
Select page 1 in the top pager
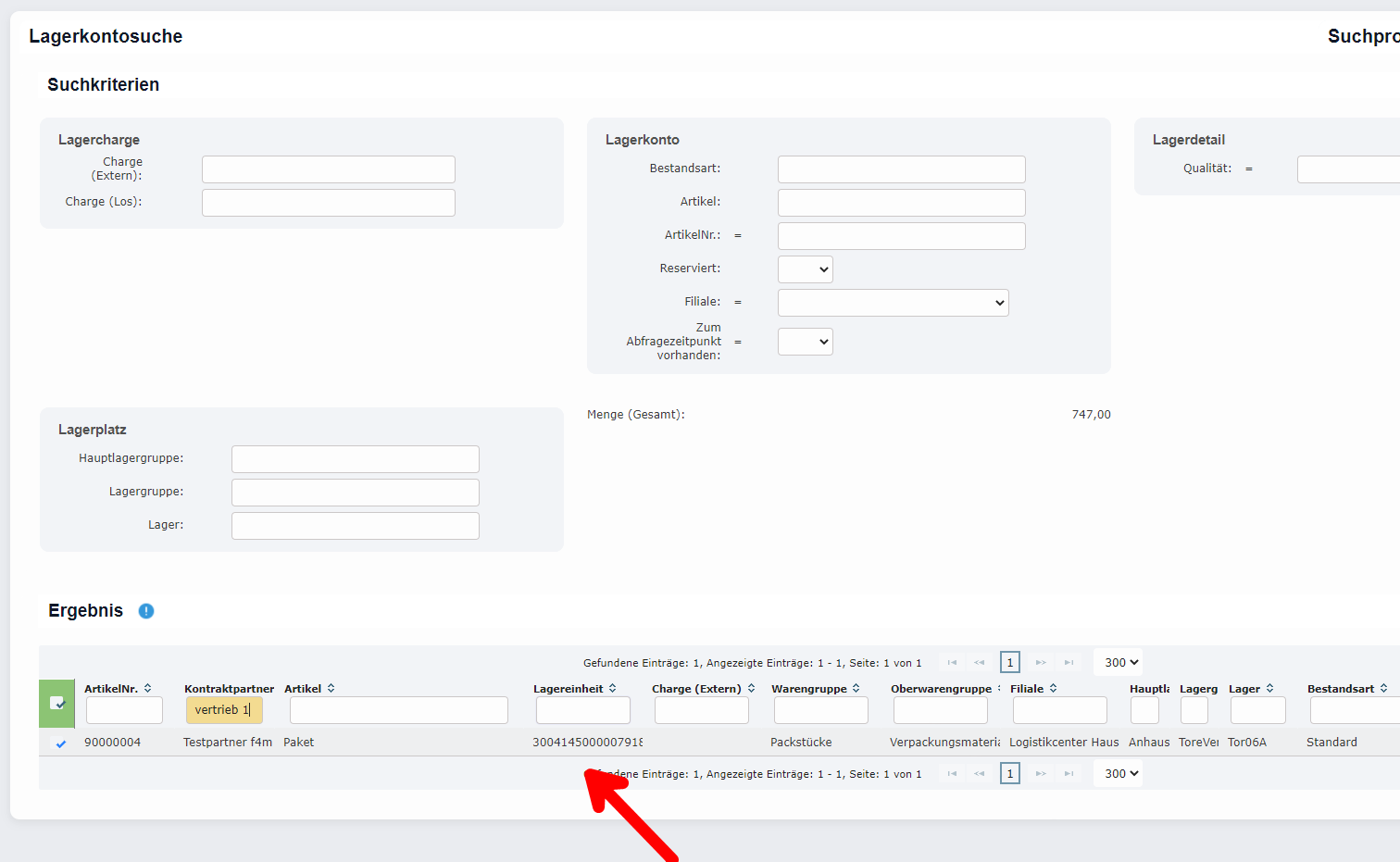(x=1009, y=663)
